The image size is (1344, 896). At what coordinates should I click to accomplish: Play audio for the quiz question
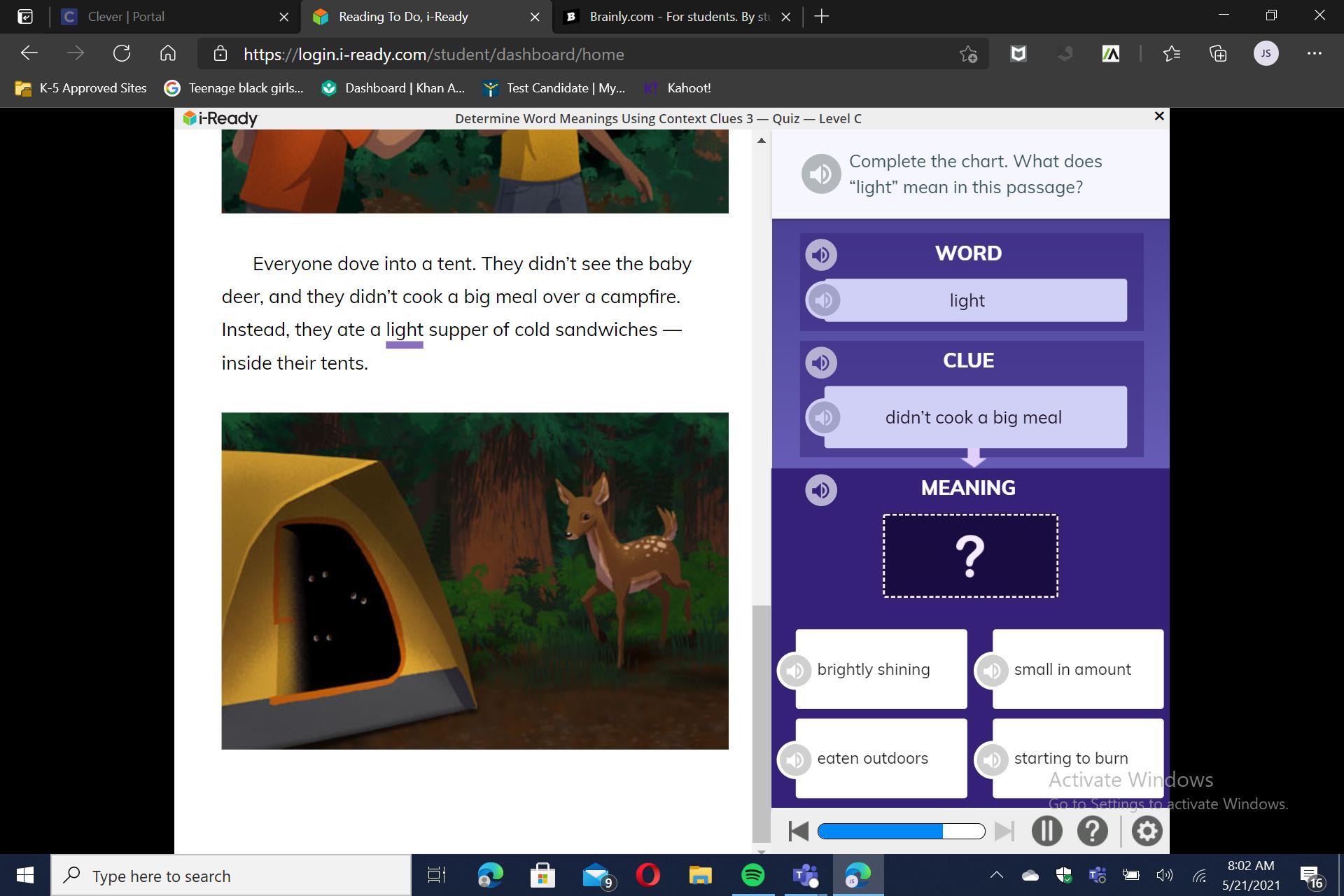point(820,174)
